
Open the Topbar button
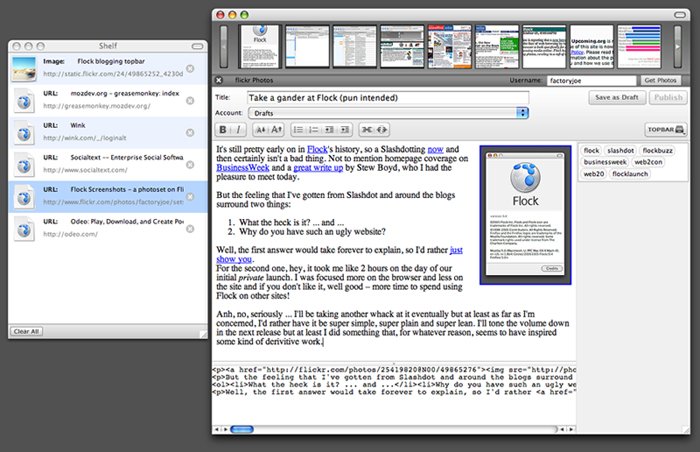pos(666,130)
